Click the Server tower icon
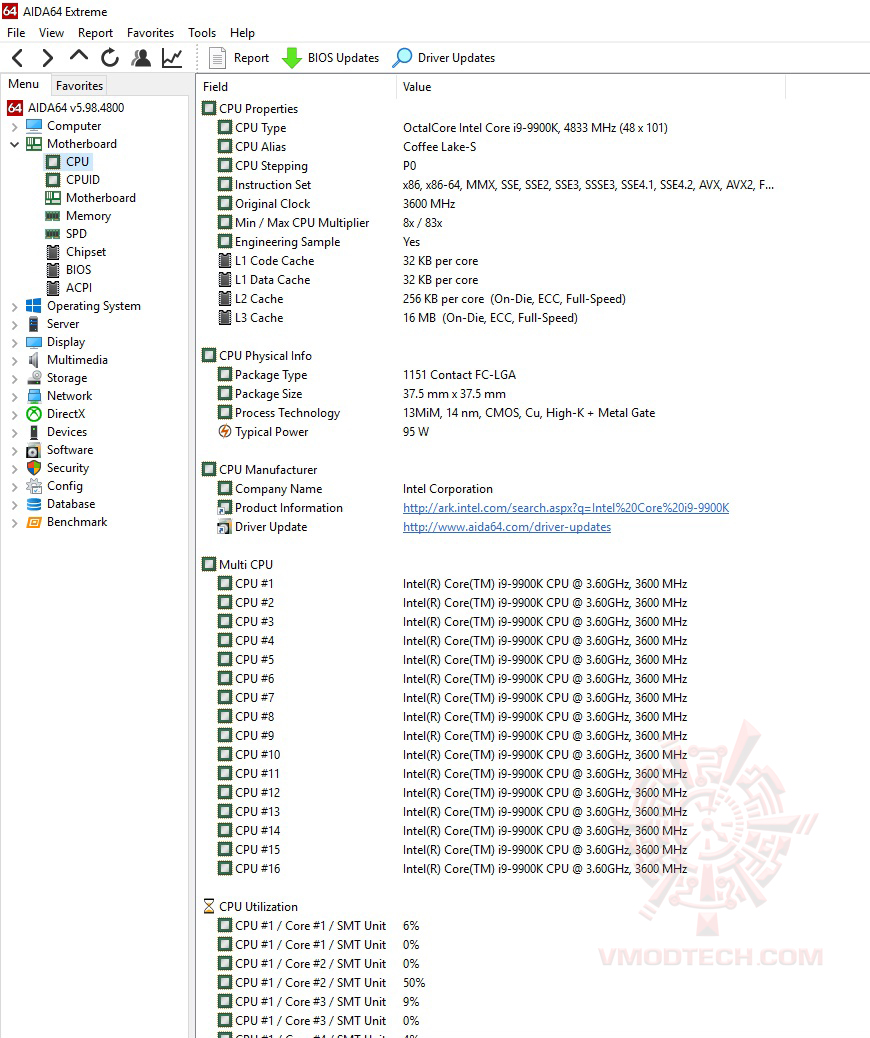Image resolution: width=870 pixels, height=1038 pixels. coord(34,324)
